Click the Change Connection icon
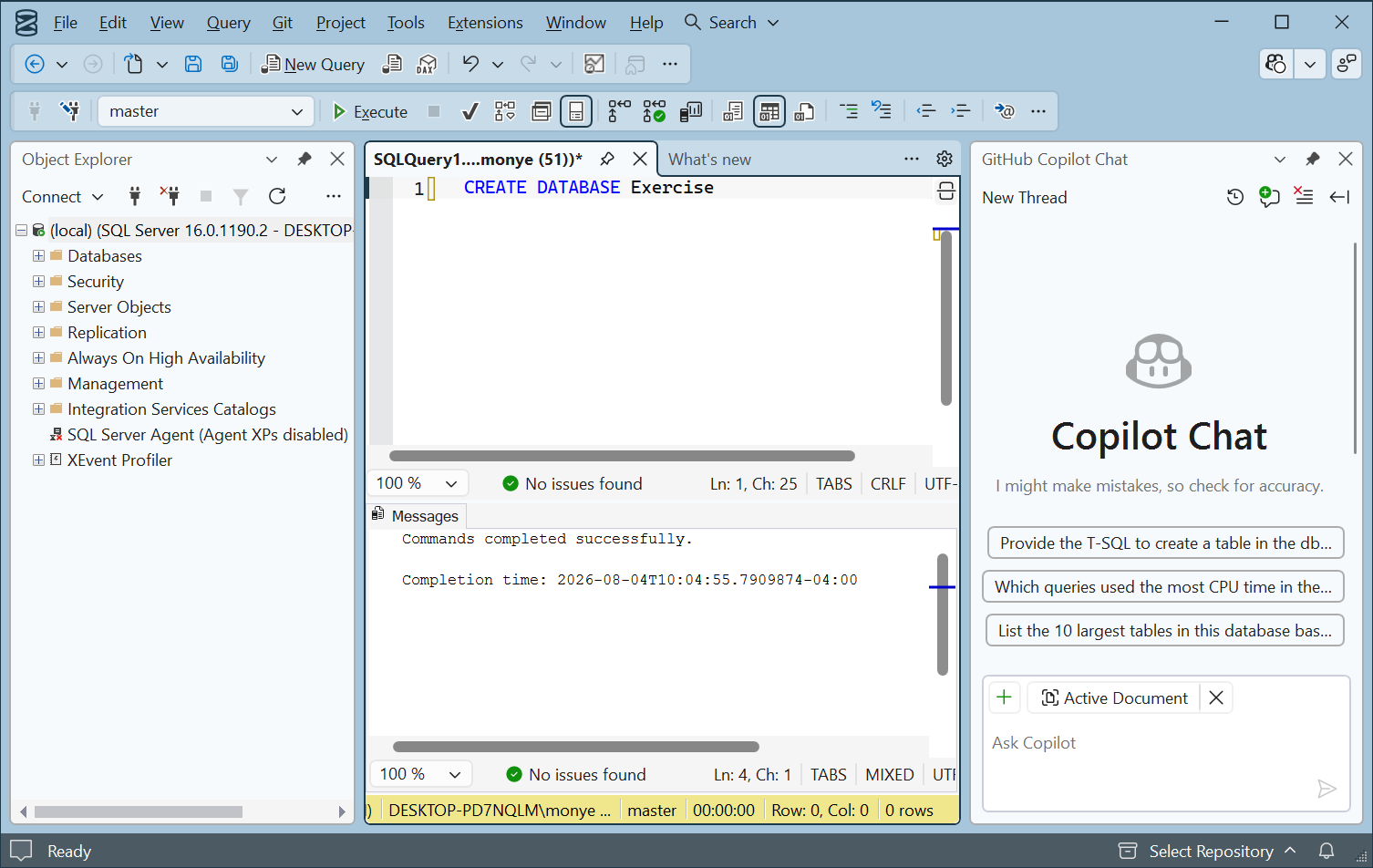Screen dimensions: 1373x868 coord(69,111)
